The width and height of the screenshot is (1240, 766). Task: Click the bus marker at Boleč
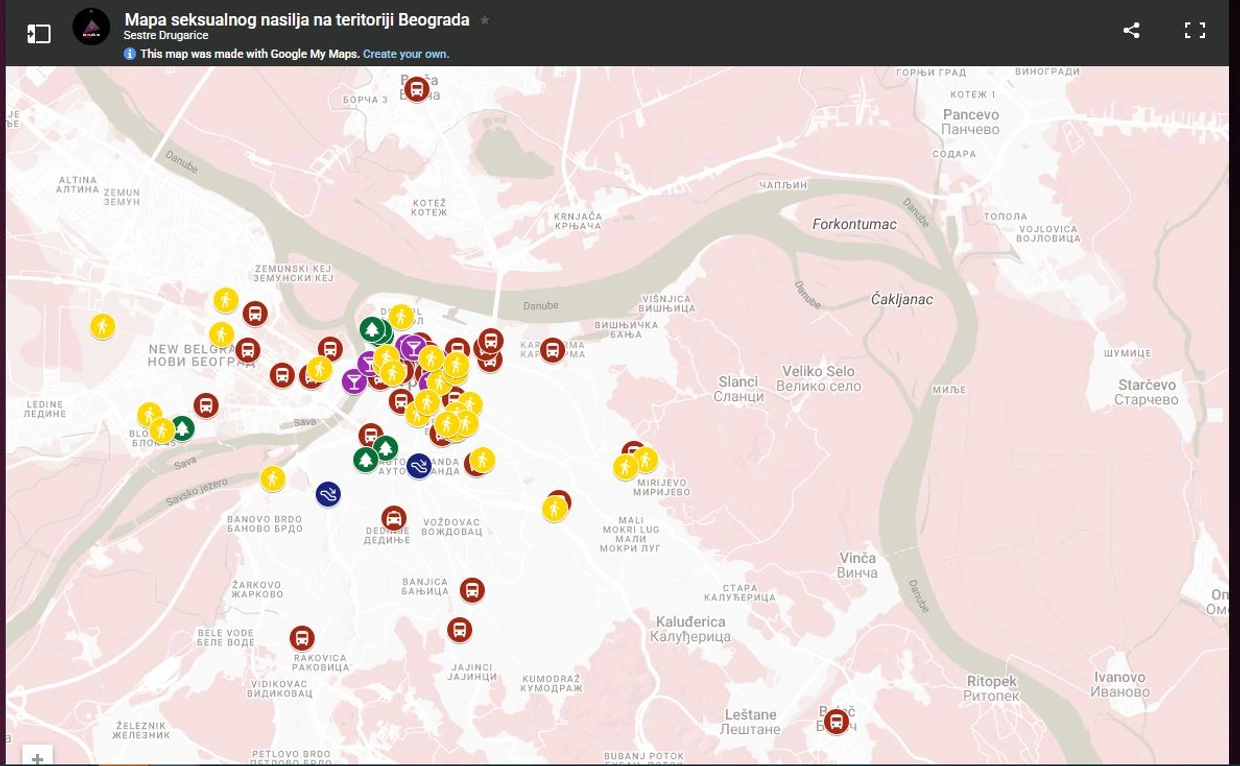pyautogui.click(x=836, y=721)
